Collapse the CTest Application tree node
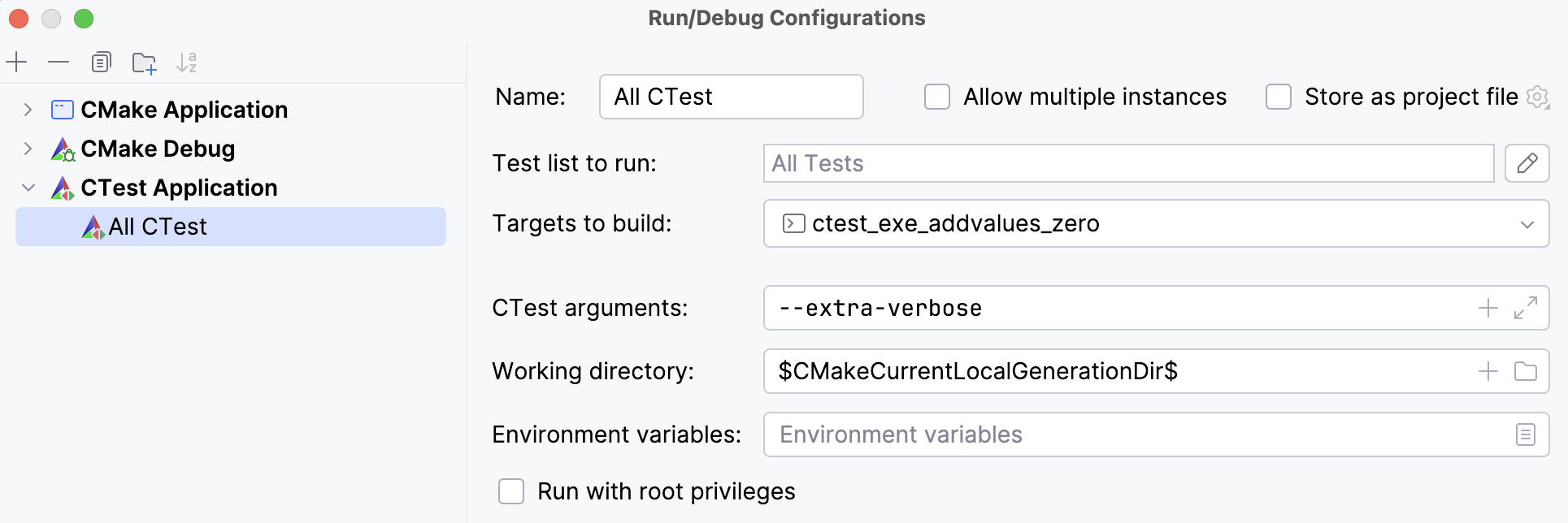 pyautogui.click(x=28, y=188)
